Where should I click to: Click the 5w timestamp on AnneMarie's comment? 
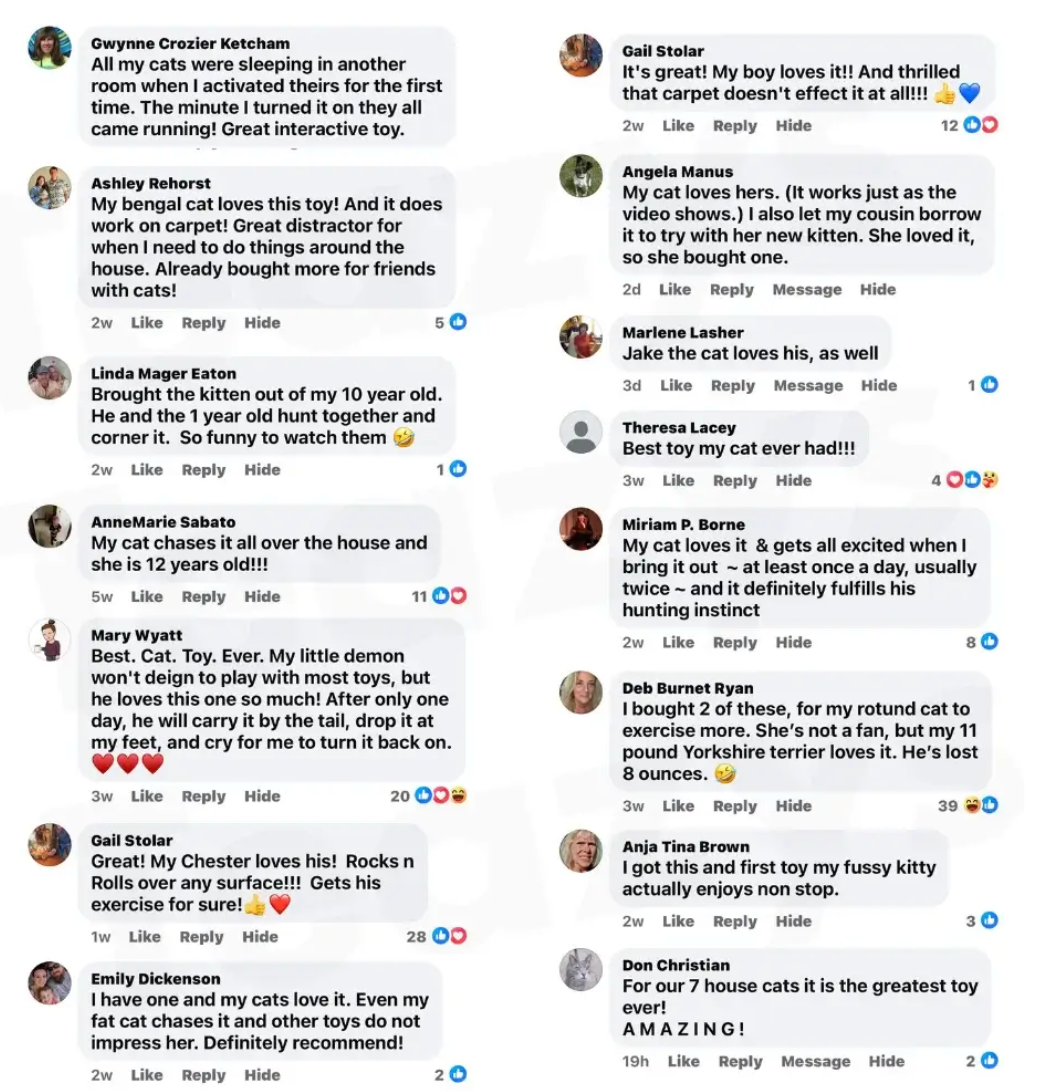pyautogui.click(x=102, y=597)
